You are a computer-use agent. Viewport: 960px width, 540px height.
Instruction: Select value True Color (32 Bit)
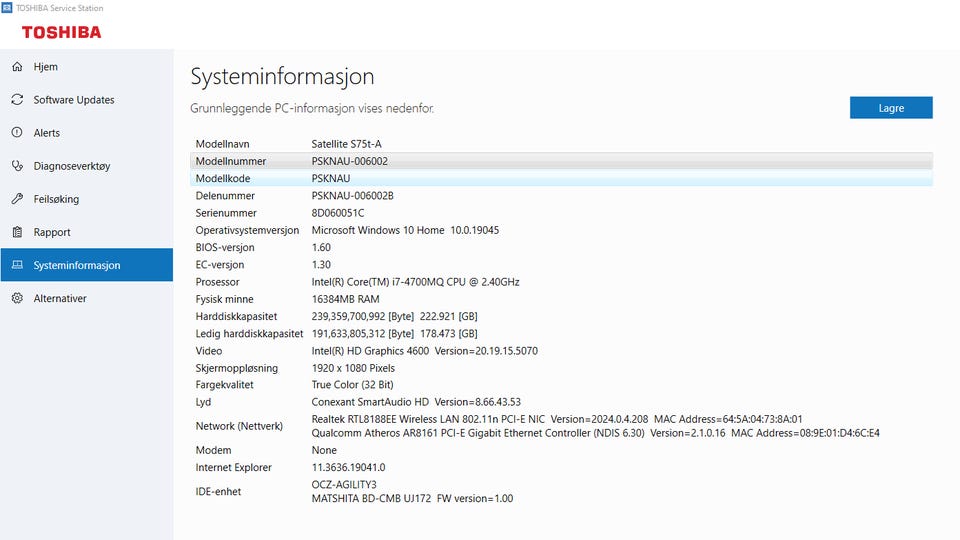tap(352, 384)
